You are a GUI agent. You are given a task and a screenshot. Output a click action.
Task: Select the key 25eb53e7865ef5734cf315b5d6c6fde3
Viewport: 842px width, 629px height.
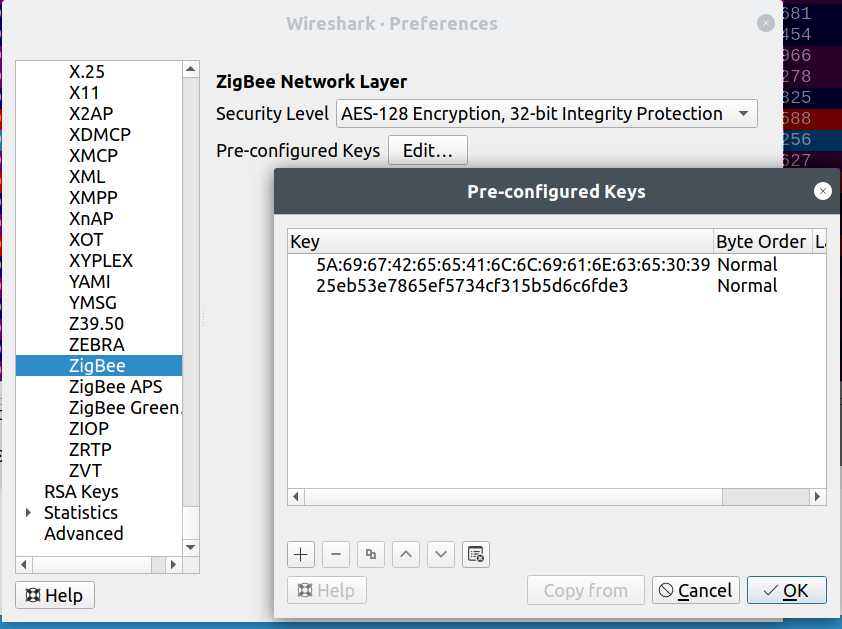pyautogui.click(x=472, y=286)
